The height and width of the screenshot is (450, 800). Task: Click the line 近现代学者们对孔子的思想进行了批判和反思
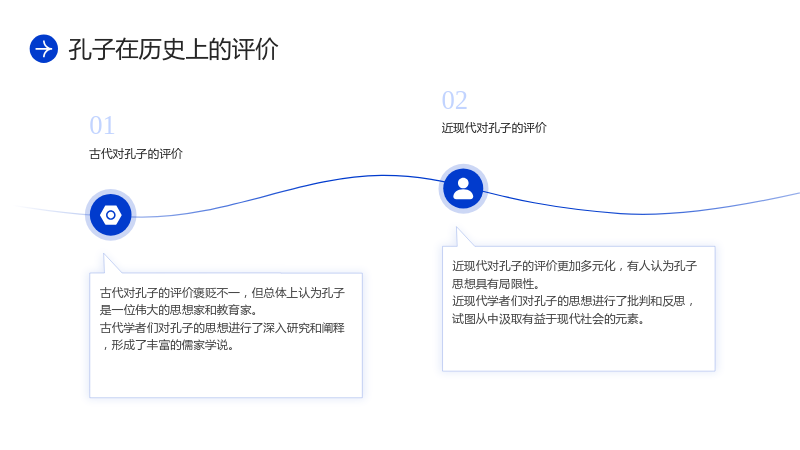coord(573,301)
